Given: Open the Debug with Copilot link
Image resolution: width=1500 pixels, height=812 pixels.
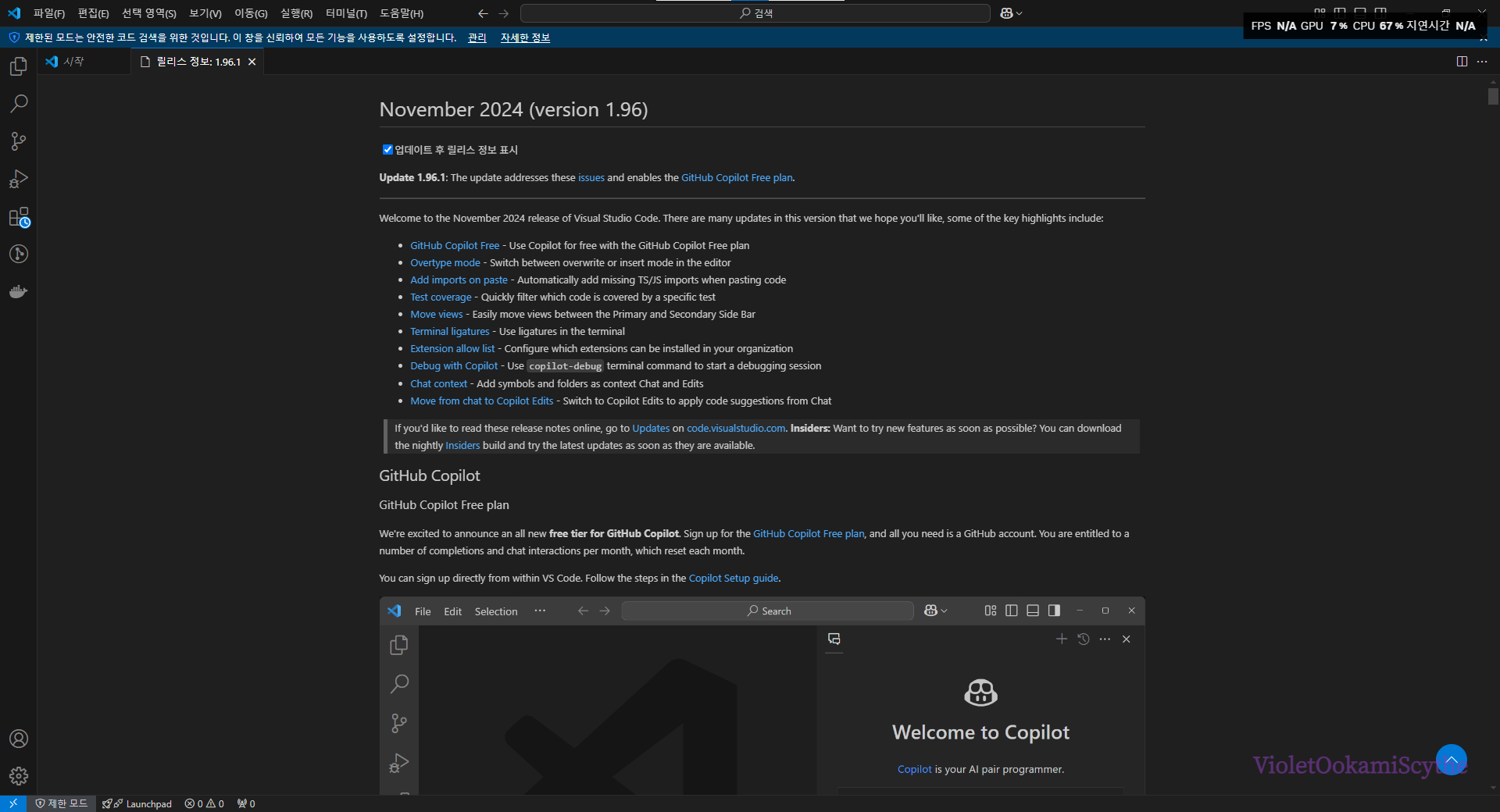Looking at the screenshot, I should tap(454, 366).
